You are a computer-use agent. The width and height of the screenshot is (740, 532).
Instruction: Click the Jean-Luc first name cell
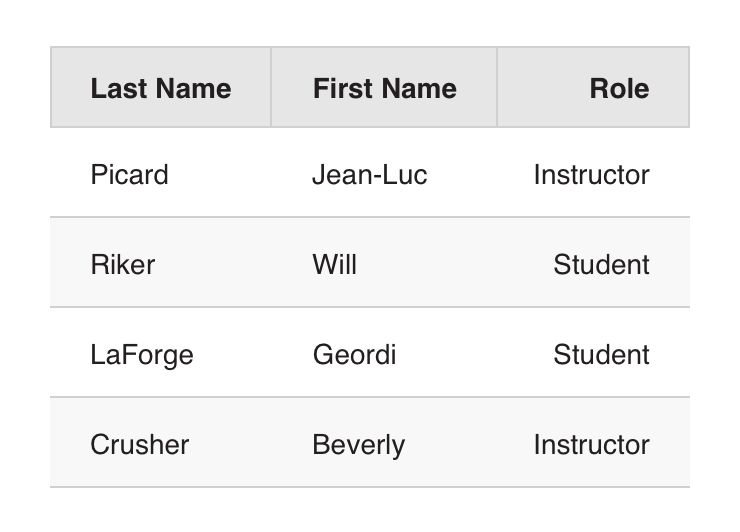click(x=370, y=175)
